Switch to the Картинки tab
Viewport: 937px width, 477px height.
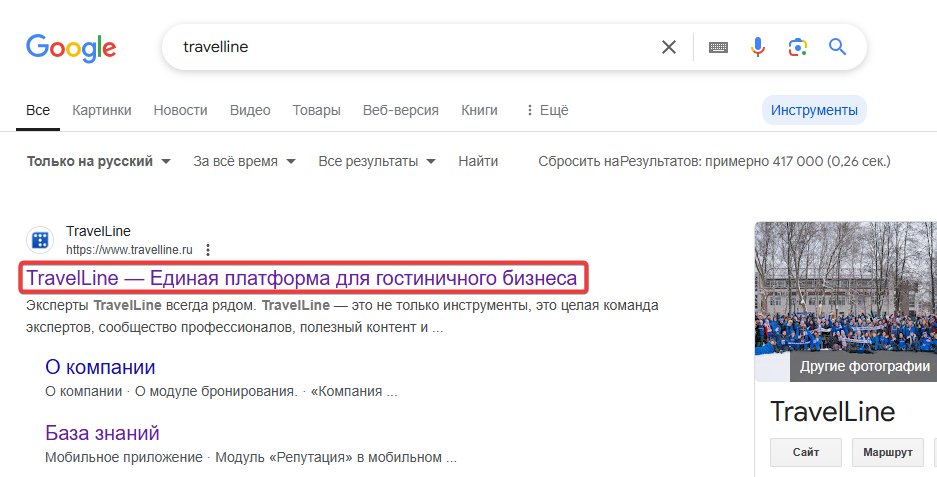point(102,110)
